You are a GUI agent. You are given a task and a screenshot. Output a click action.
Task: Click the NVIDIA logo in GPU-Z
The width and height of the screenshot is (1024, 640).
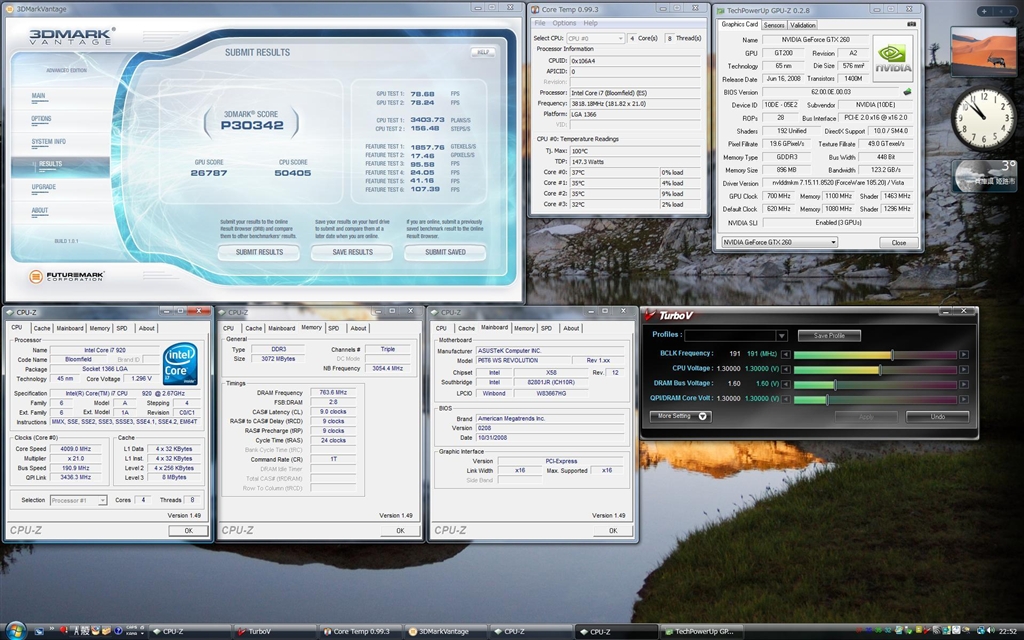[x=892, y=56]
